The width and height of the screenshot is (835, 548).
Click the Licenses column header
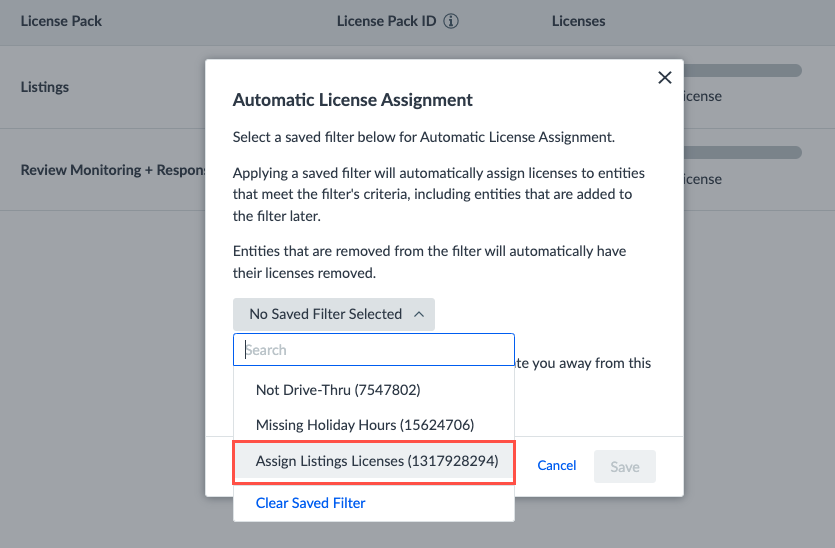pos(578,21)
